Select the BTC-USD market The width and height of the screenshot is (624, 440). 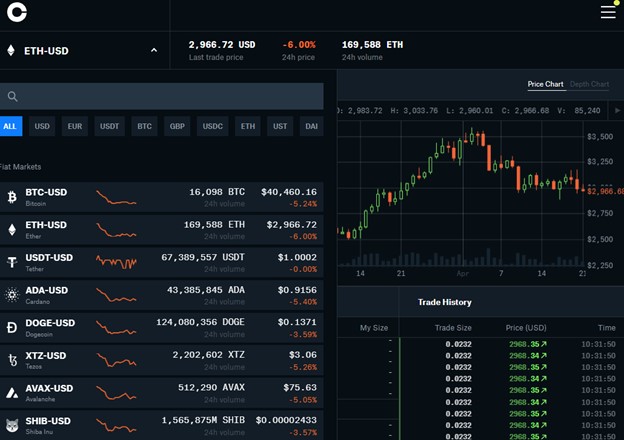click(162, 197)
